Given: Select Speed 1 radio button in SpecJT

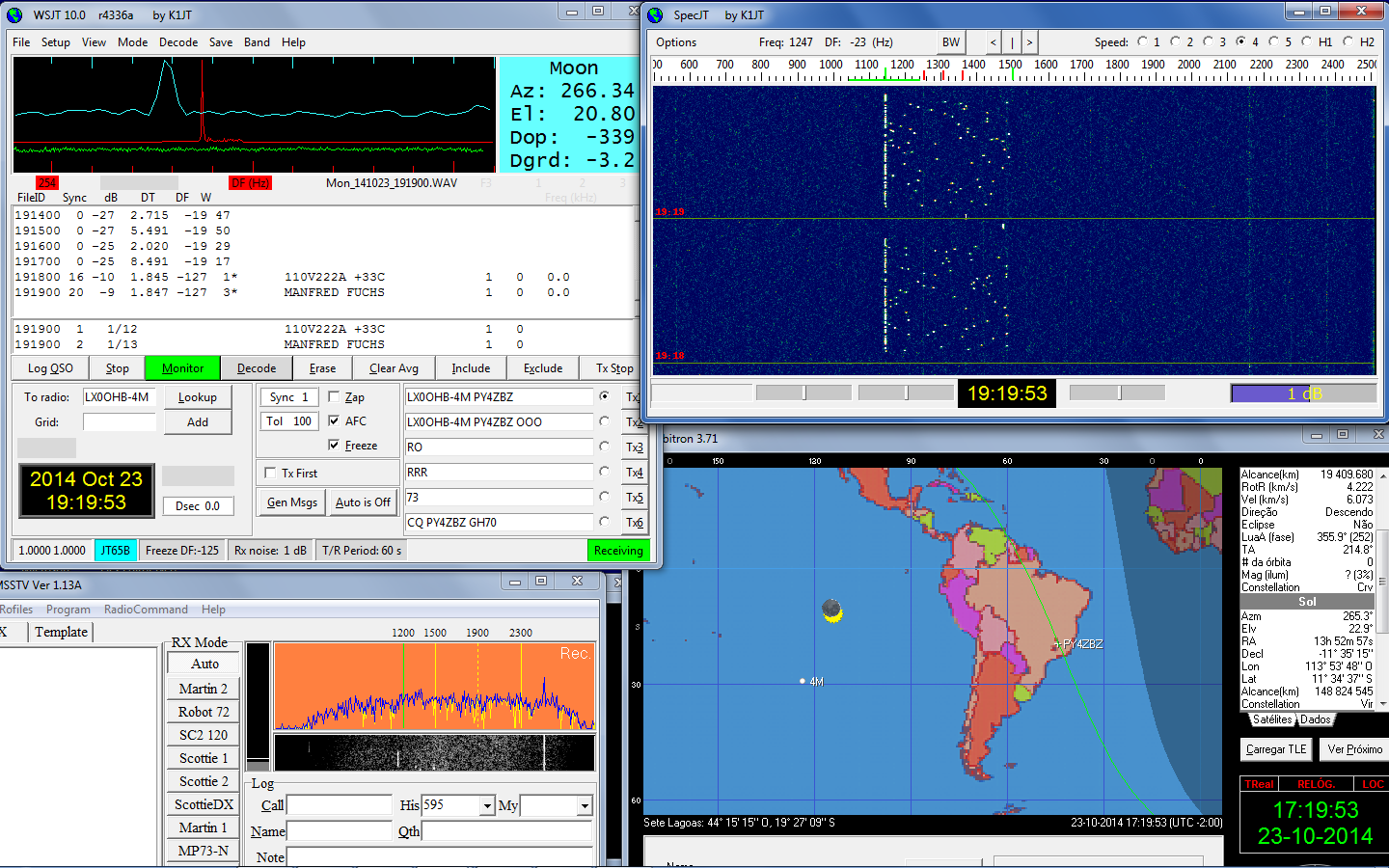Looking at the screenshot, I should [1142, 41].
